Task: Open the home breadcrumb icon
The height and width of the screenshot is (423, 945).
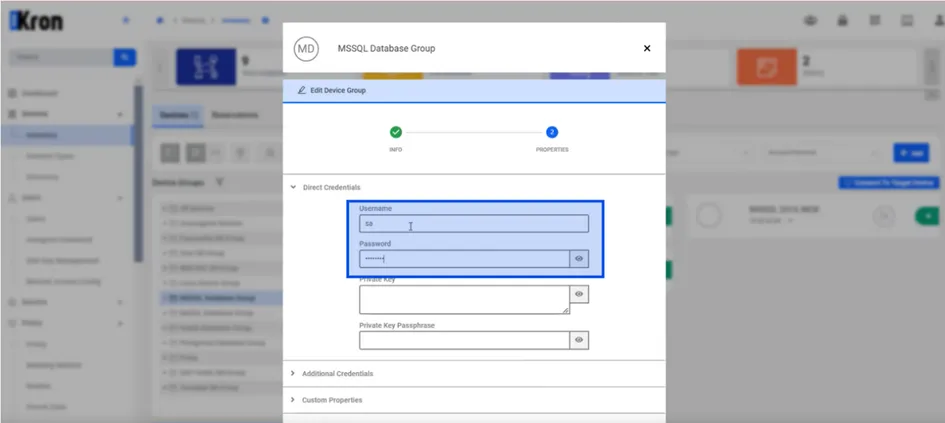Action: pyautogui.click(x=160, y=20)
